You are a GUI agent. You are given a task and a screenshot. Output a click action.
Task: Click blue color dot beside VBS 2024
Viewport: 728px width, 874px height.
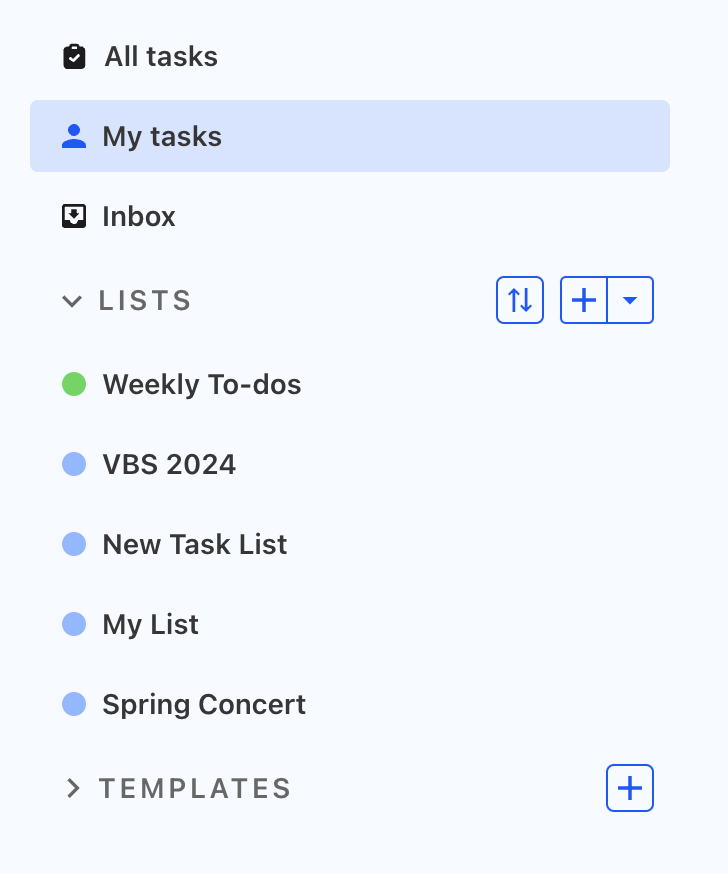tap(74, 464)
